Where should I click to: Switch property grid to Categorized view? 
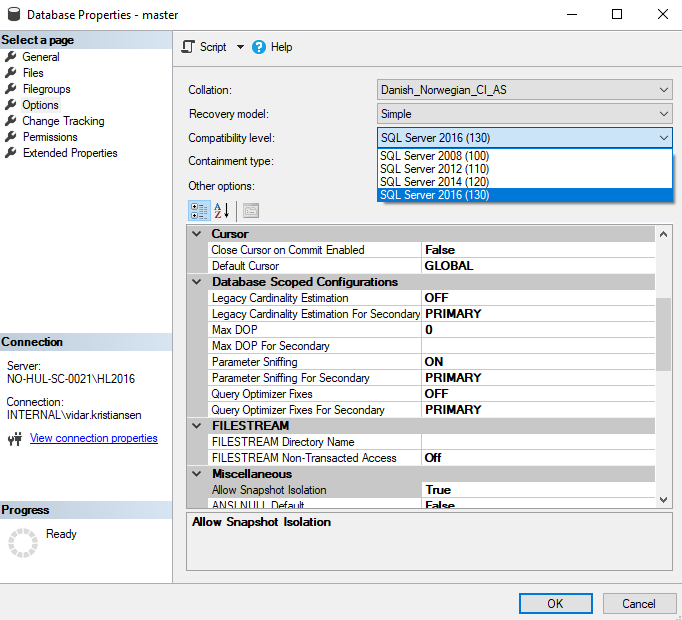pos(200,211)
